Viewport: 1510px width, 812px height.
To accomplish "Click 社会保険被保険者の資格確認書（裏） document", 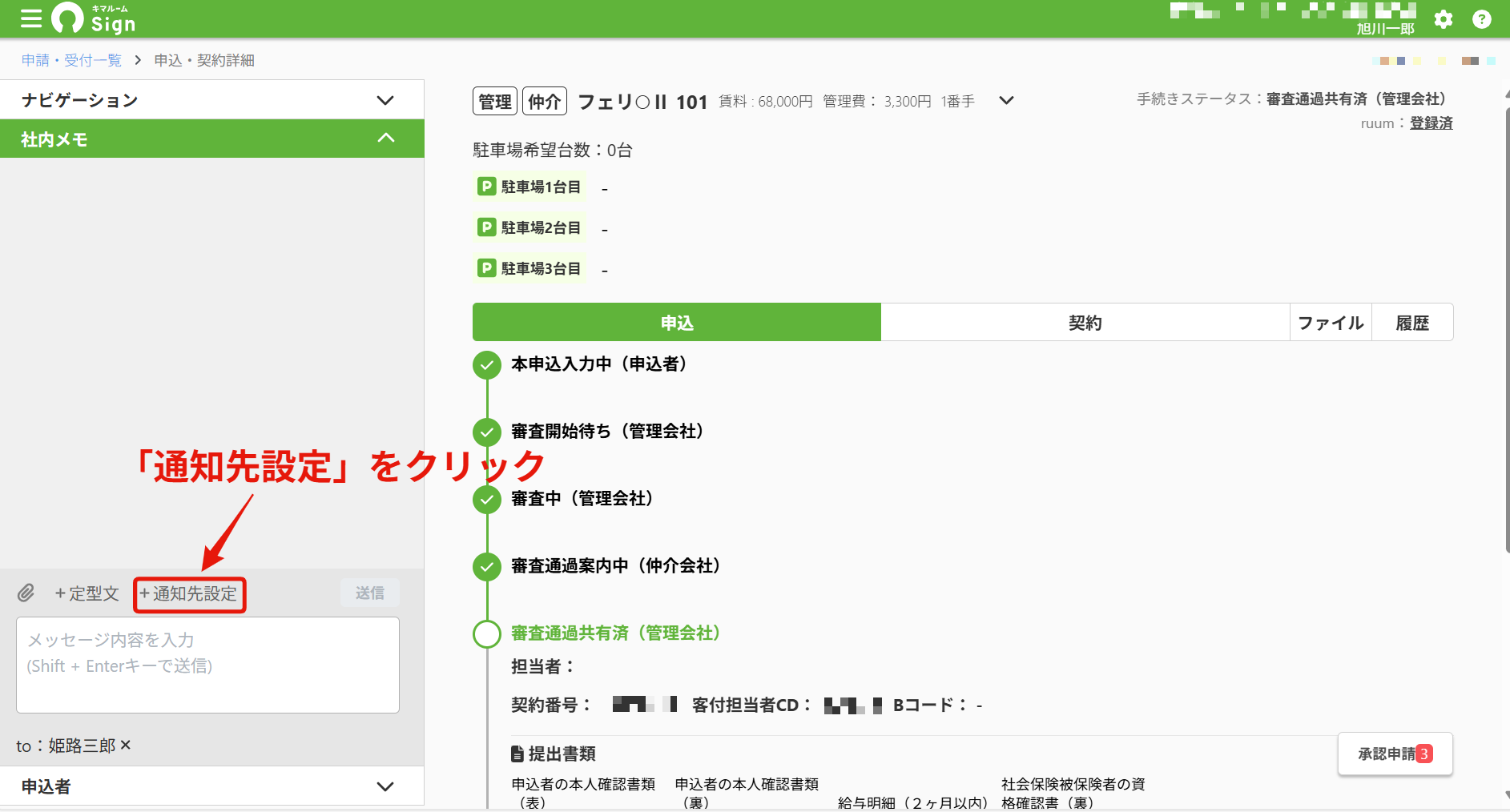I will coord(1073,793).
